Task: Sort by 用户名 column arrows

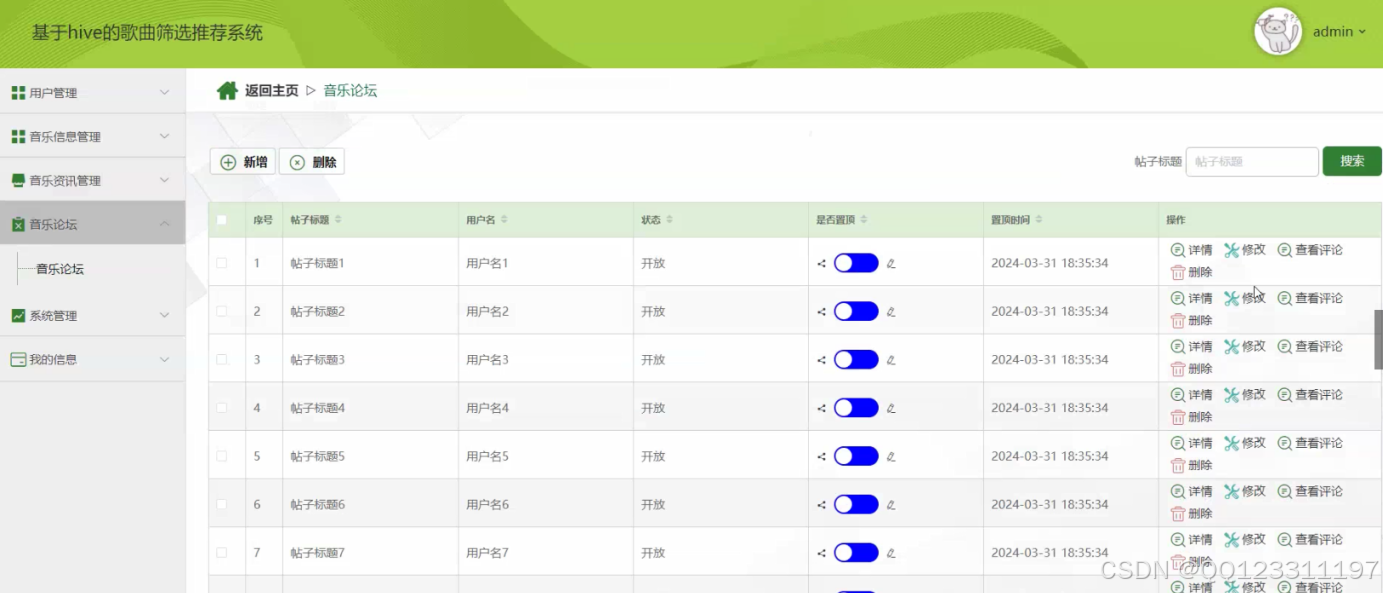Action: point(504,220)
